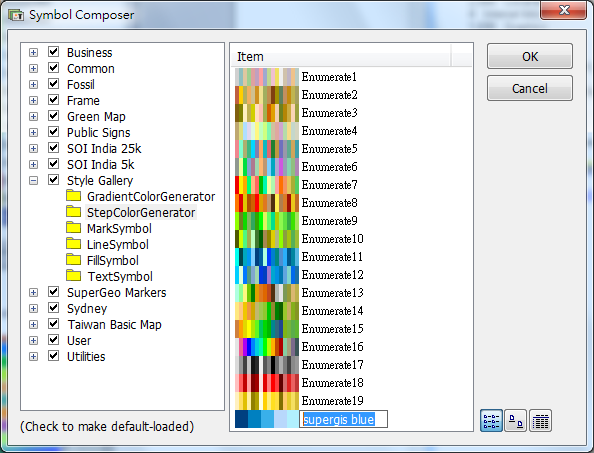The image size is (594, 453).
Task: Open the LineSymbol folder
Action: tap(117, 245)
